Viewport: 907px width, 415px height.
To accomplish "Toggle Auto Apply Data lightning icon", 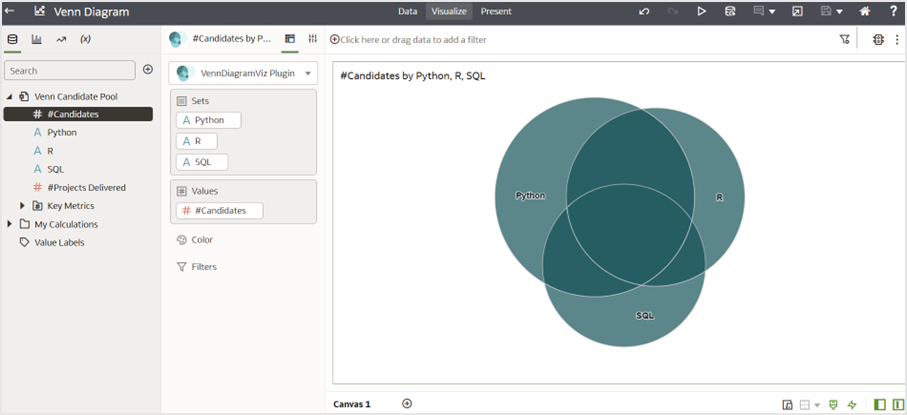I will [851, 405].
